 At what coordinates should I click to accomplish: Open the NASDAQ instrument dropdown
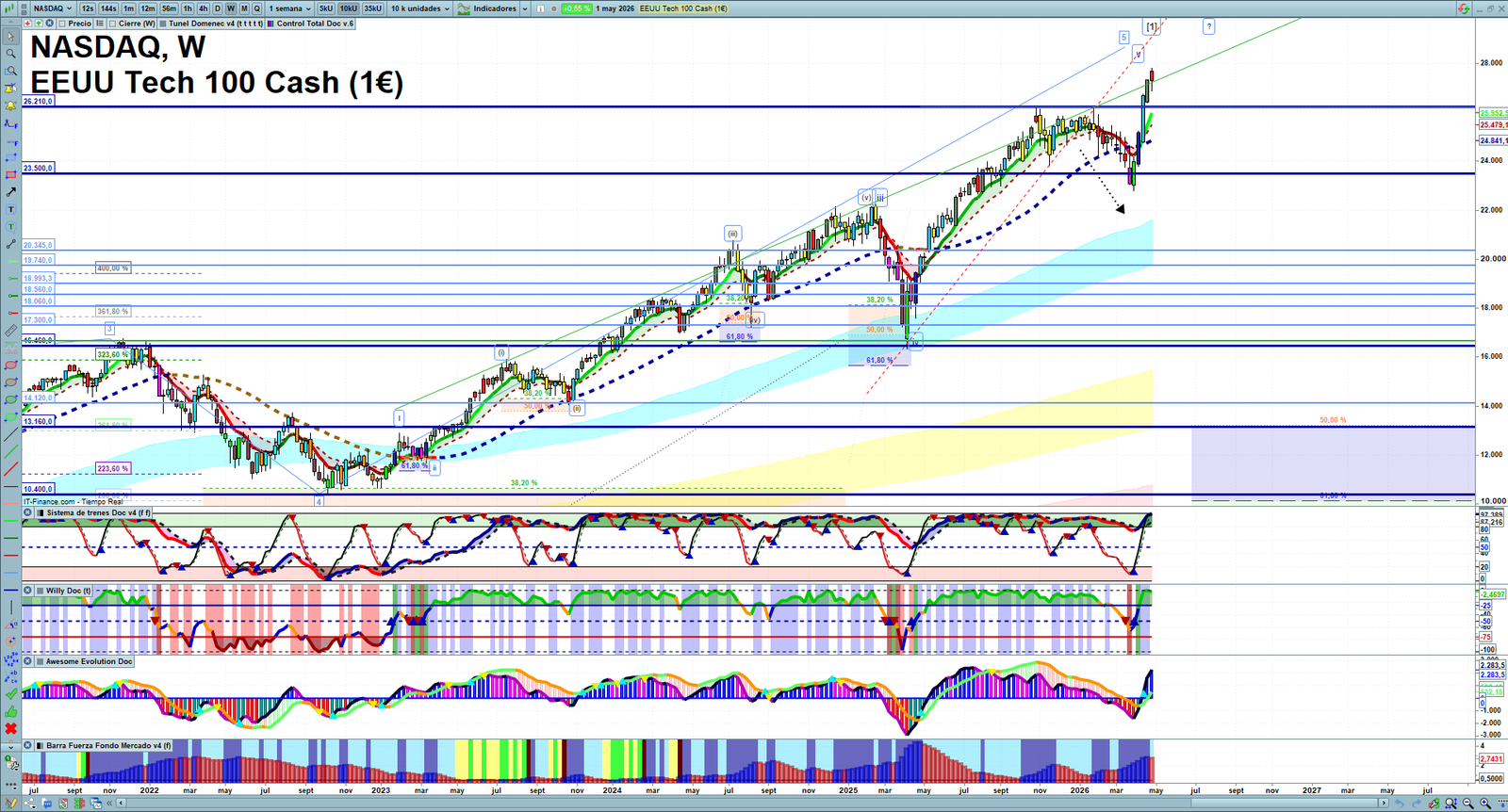[53, 8]
